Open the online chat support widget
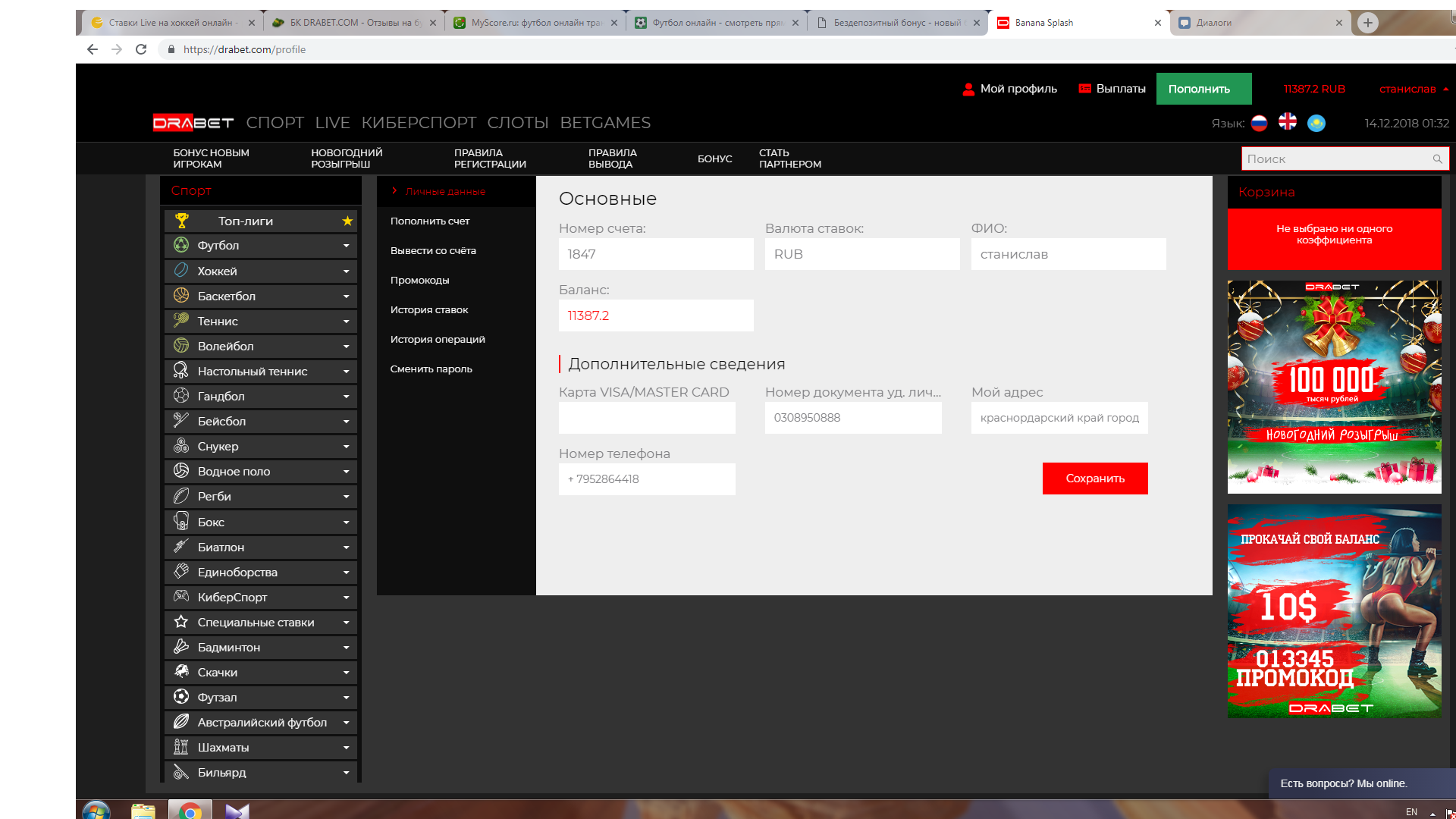Image resolution: width=1456 pixels, height=819 pixels. pyautogui.click(x=1362, y=783)
